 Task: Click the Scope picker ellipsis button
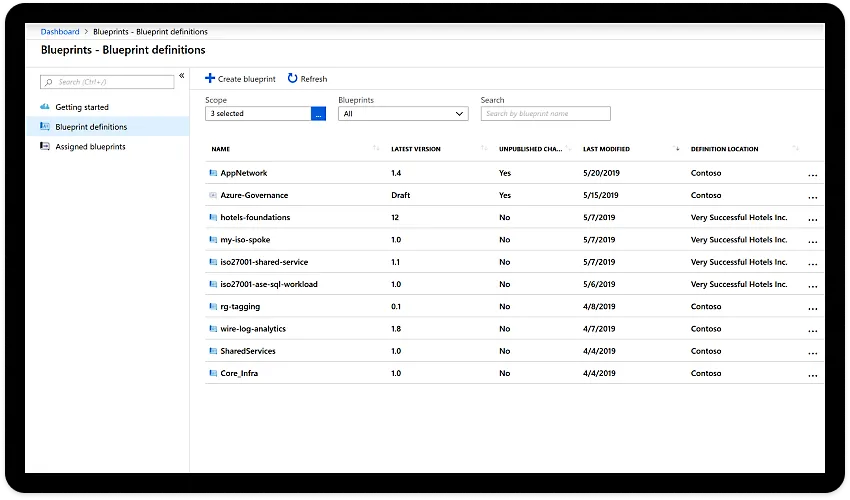point(319,114)
